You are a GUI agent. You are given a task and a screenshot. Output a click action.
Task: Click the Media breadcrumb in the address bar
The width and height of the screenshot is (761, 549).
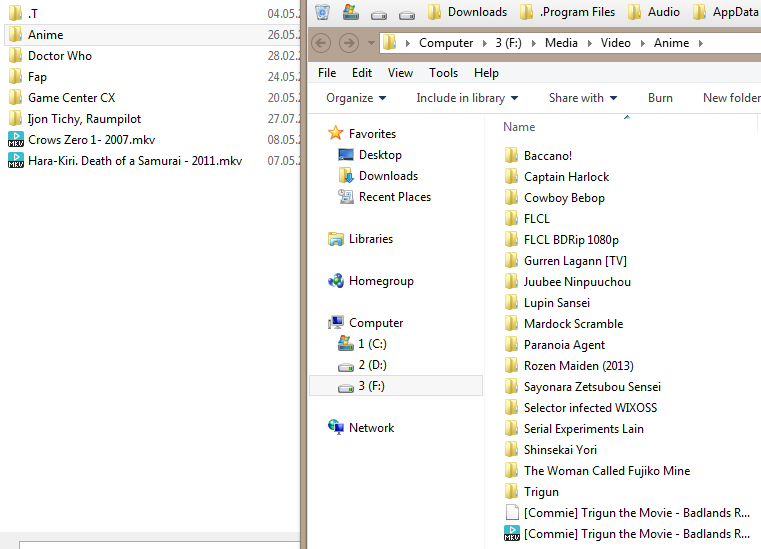(x=561, y=43)
